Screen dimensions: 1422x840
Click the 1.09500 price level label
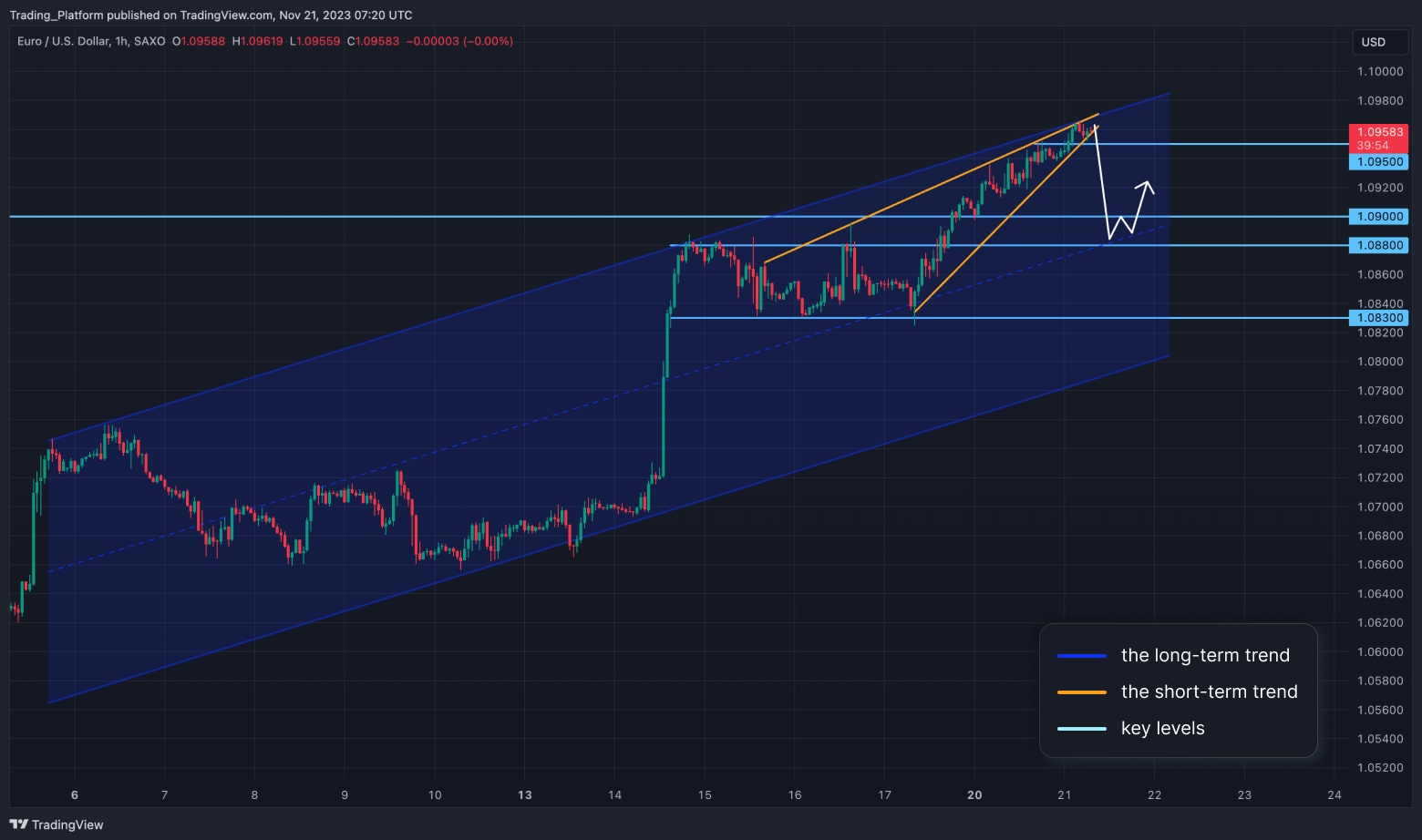pyautogui.click(x=1378, y=161)
